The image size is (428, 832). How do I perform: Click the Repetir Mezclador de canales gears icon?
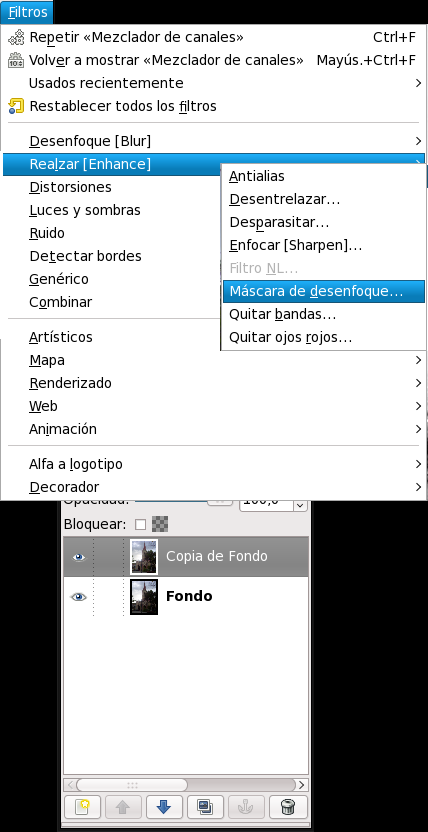[16, 37]
